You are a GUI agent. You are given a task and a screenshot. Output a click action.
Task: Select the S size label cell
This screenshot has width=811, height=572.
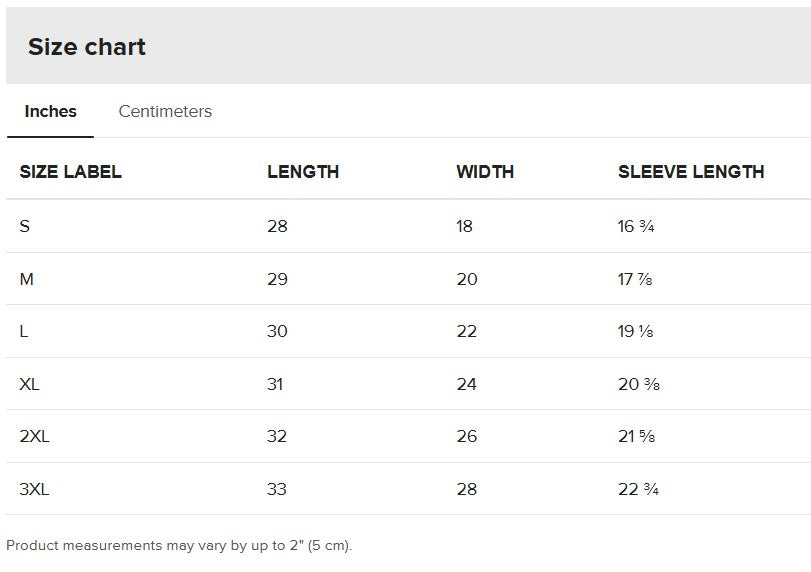coord(25,226)
